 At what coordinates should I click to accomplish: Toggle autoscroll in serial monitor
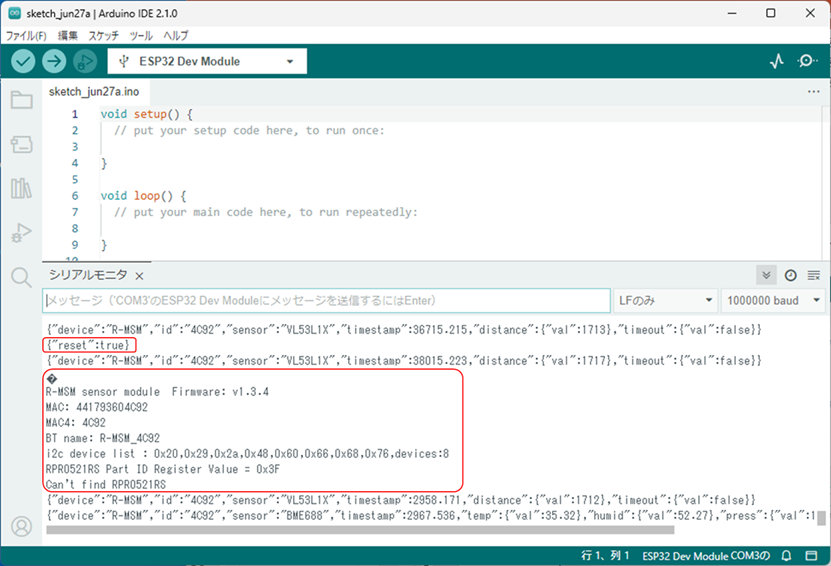767,275
